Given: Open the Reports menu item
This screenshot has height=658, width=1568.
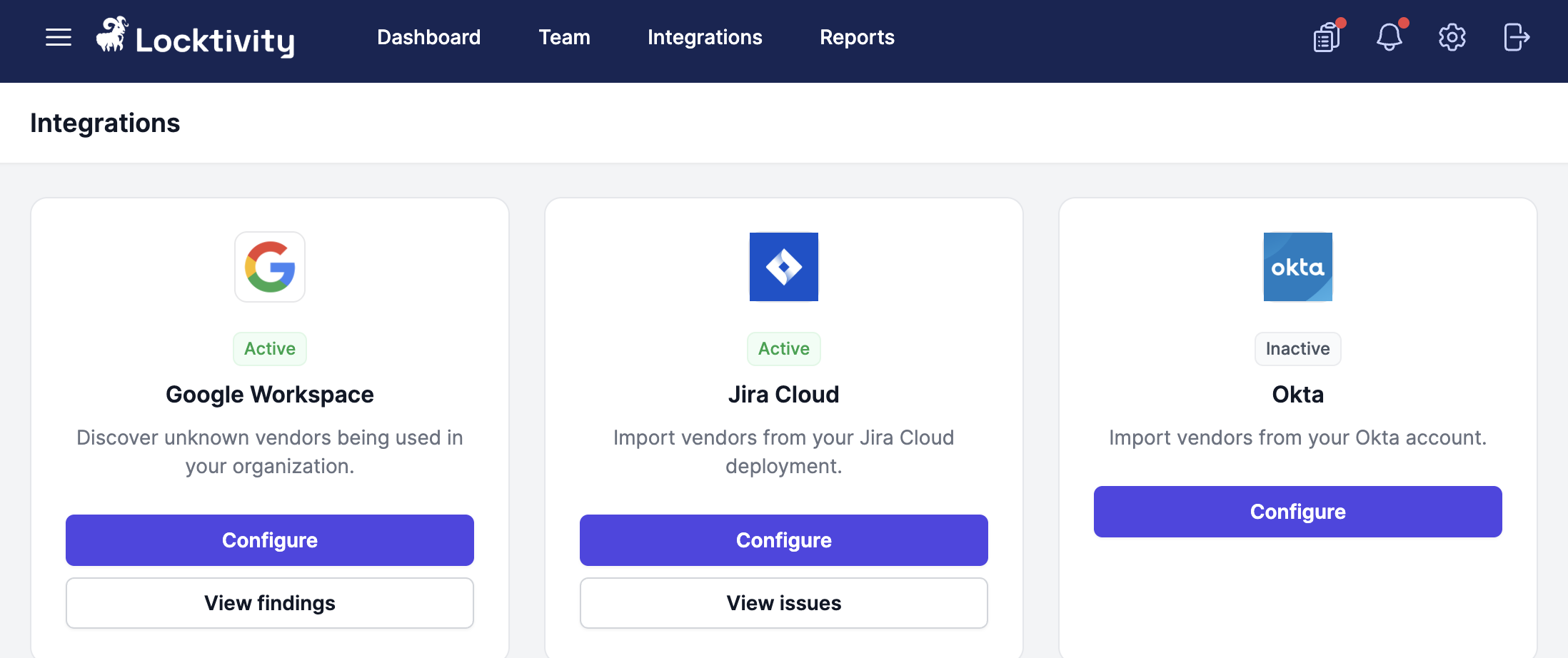Looking at the screenshot, I should (x=857, y=37).
